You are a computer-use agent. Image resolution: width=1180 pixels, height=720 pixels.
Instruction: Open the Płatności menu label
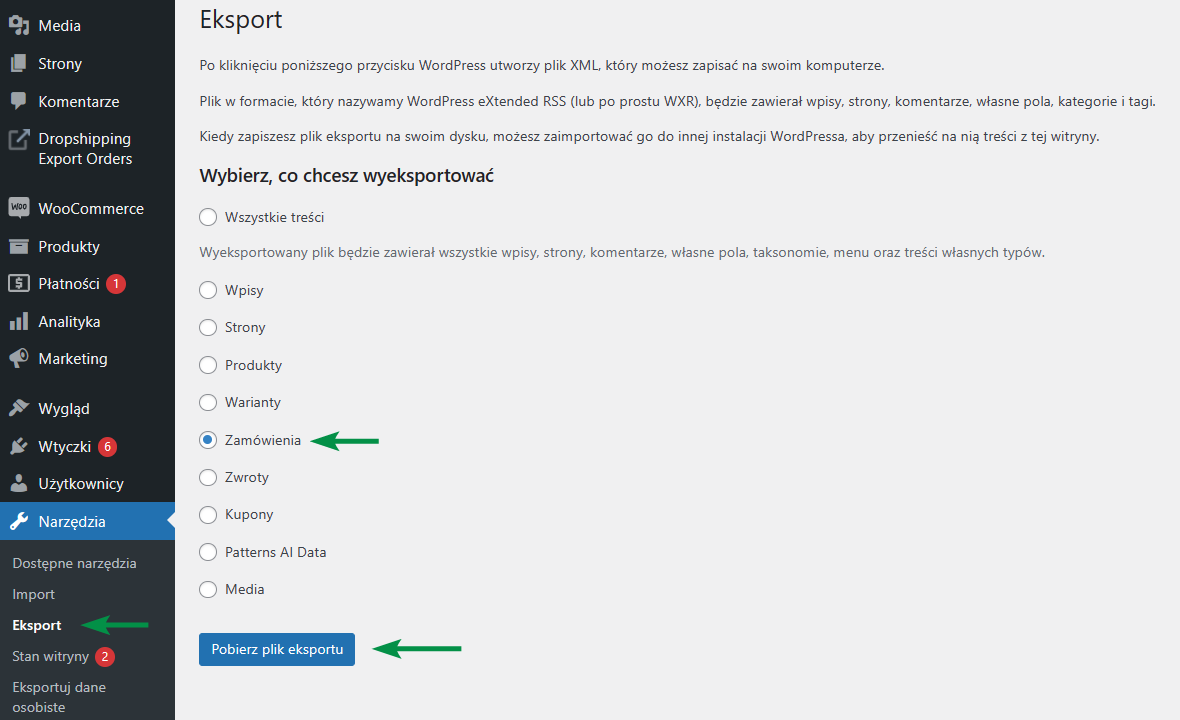(x=69, y=284)
